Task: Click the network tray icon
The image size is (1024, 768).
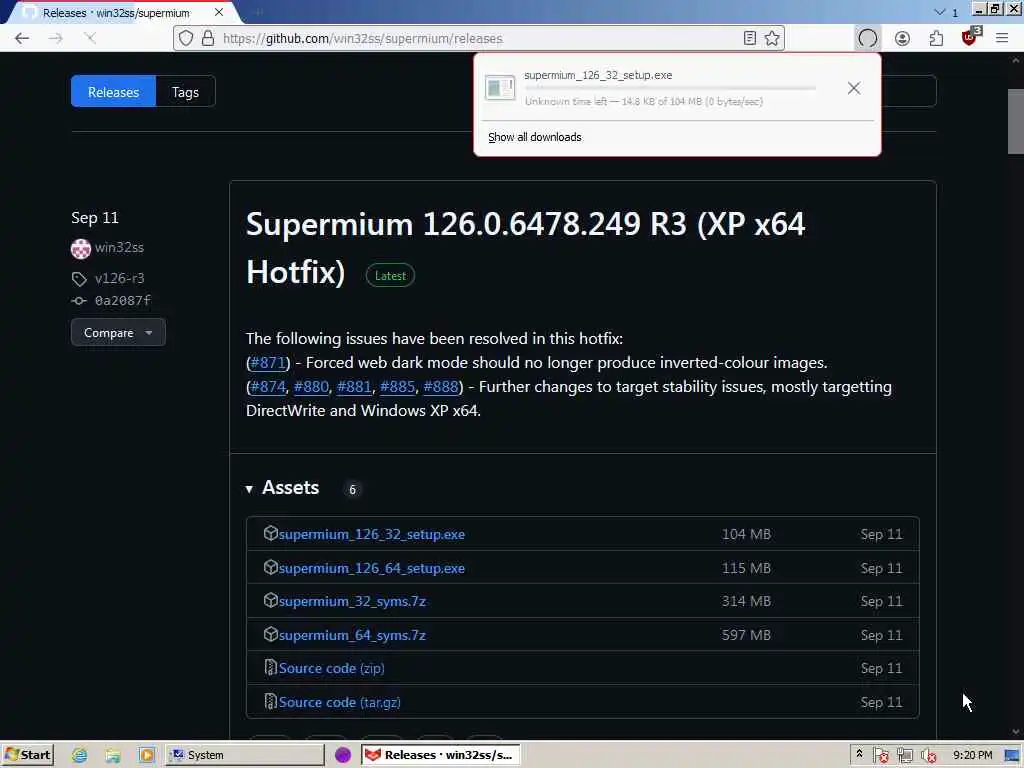Action: pyautogui.click(x=904, y=755)
